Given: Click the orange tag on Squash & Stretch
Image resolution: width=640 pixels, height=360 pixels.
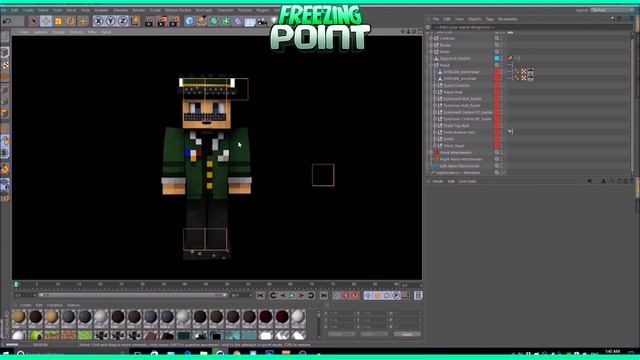Looking at the screenshot, I should tap(510, 58).
